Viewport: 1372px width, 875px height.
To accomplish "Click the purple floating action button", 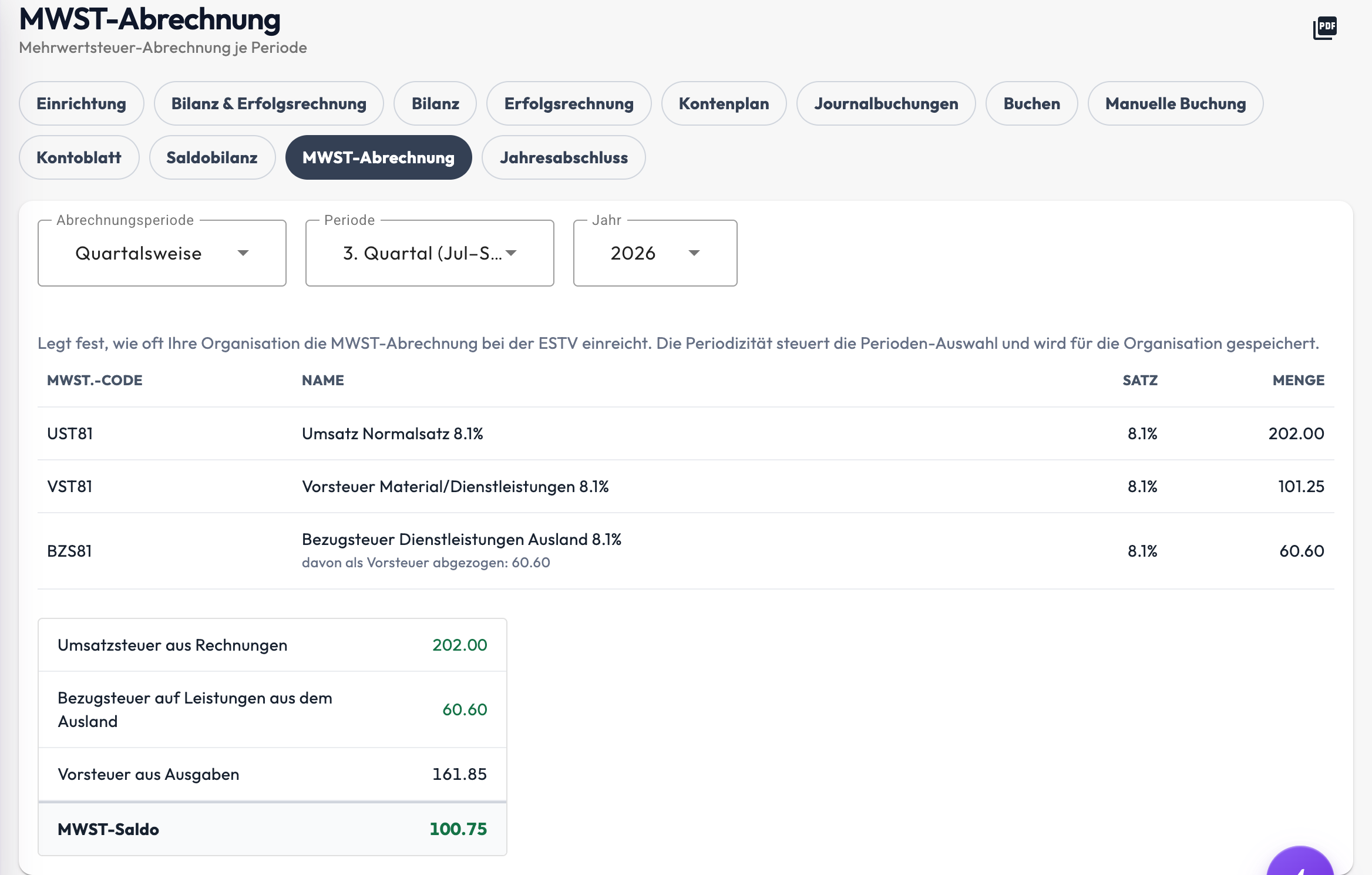I will [x=1300, y=861].
